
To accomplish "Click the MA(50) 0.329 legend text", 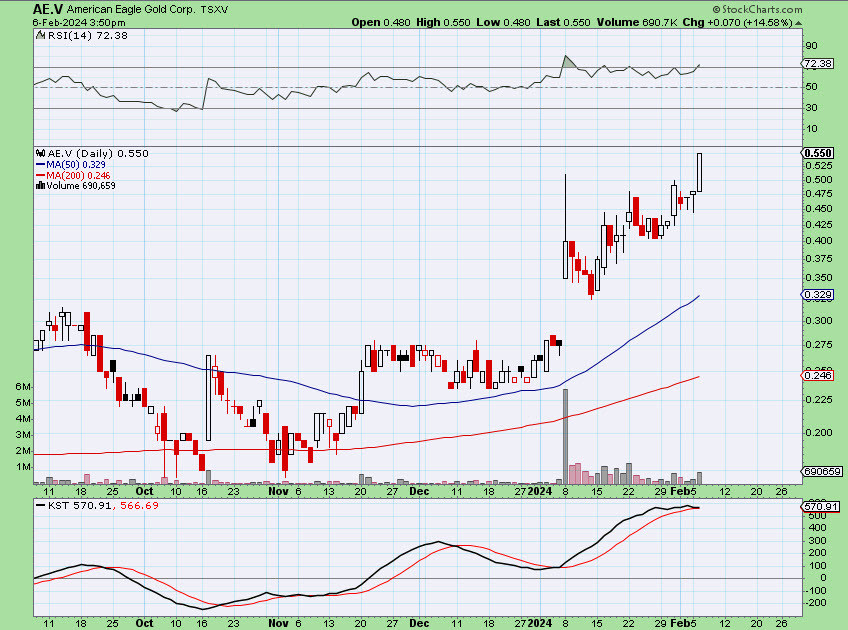I will 76,164.
